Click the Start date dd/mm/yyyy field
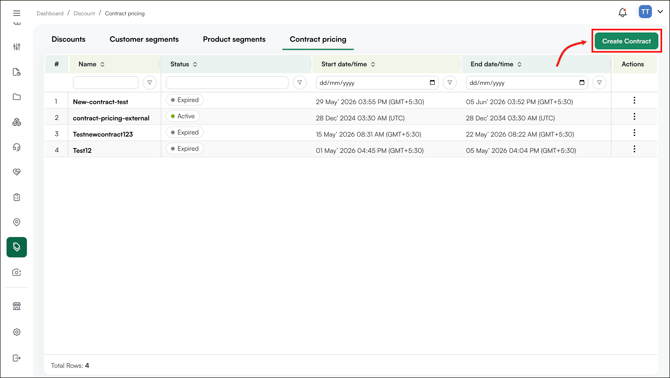Screen dimensions: 670x378 (377, 82)
